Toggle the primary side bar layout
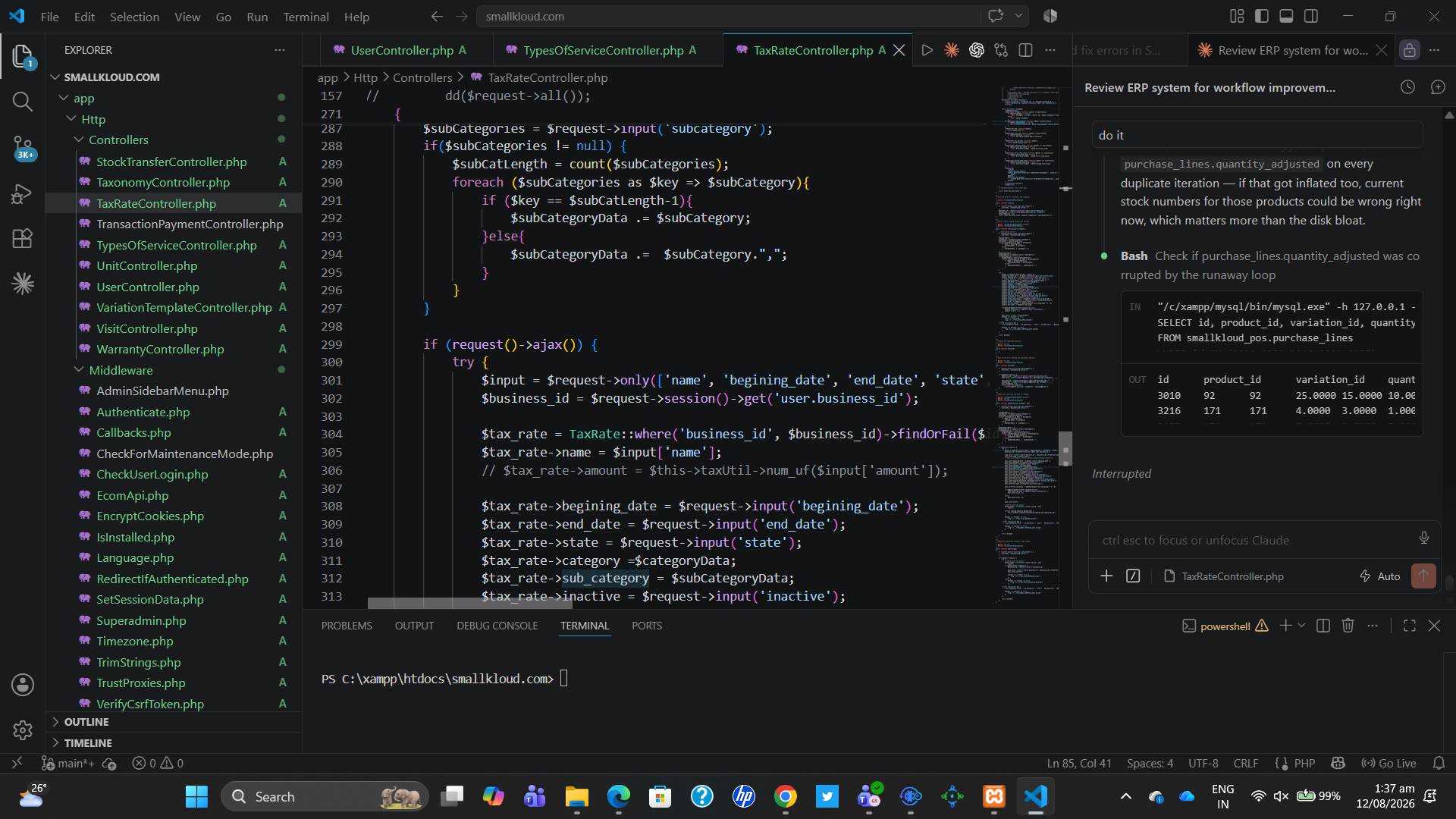This screenshot has height=819, width=1456. tap(1262, 16)
